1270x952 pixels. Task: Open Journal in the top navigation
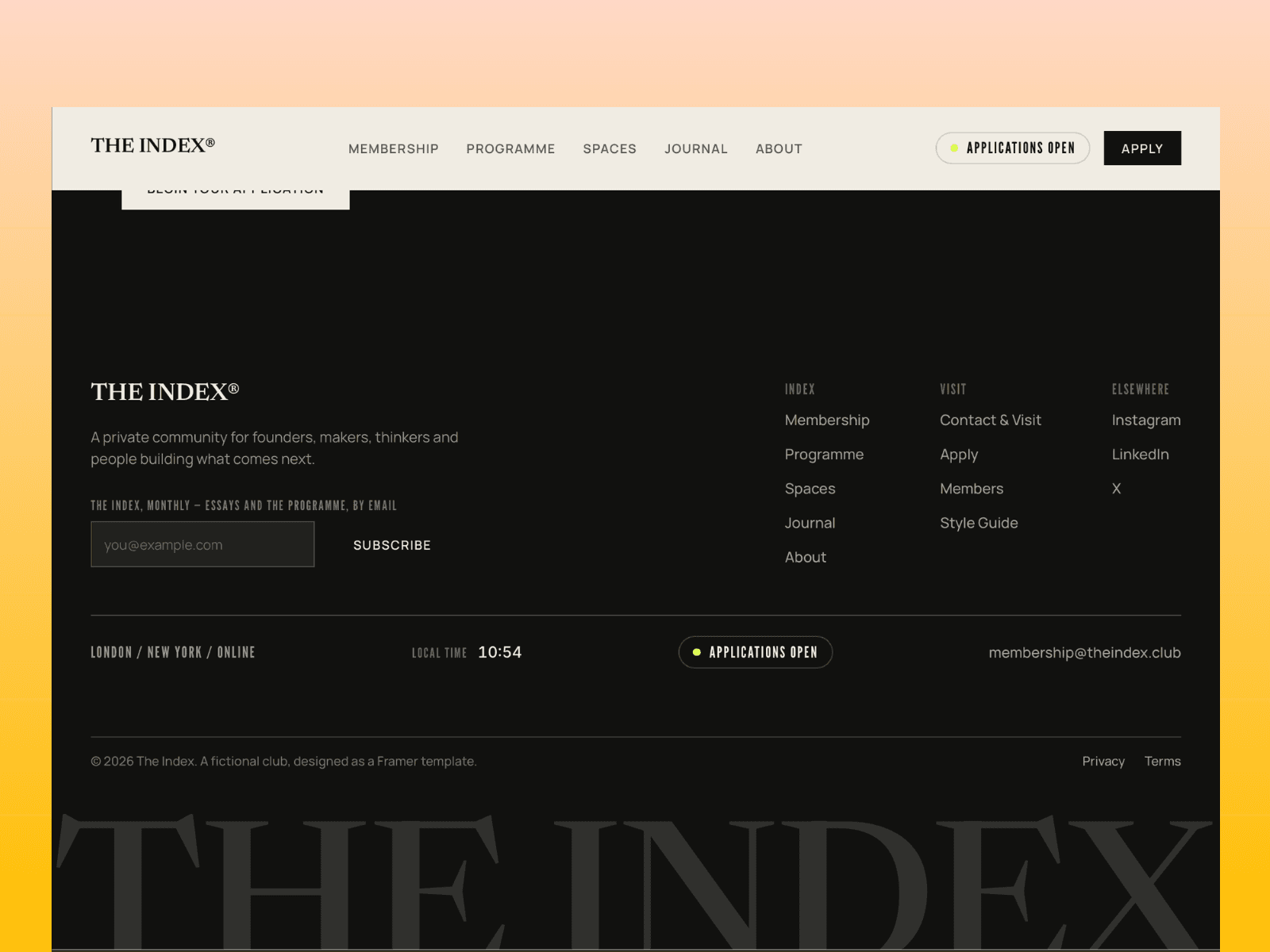(696, 149)
